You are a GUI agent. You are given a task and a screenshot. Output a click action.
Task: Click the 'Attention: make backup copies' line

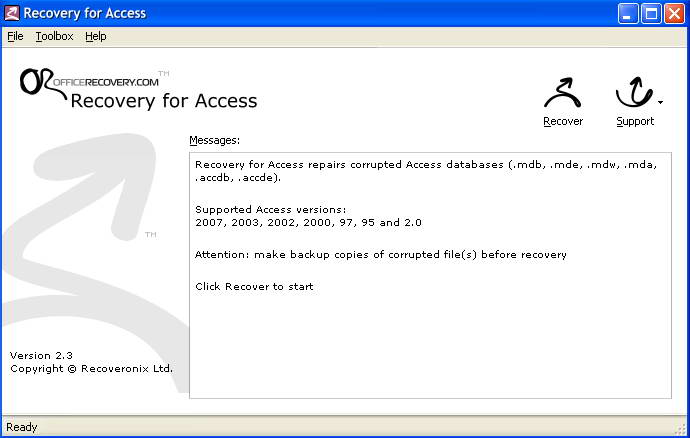381,255
